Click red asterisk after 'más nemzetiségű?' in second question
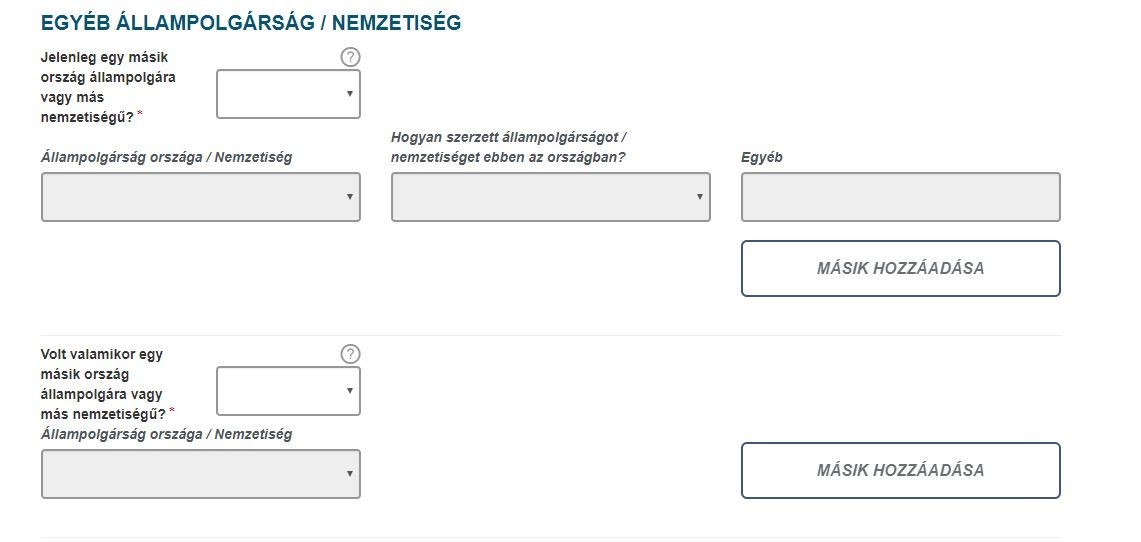 click(x=172, y=411)
